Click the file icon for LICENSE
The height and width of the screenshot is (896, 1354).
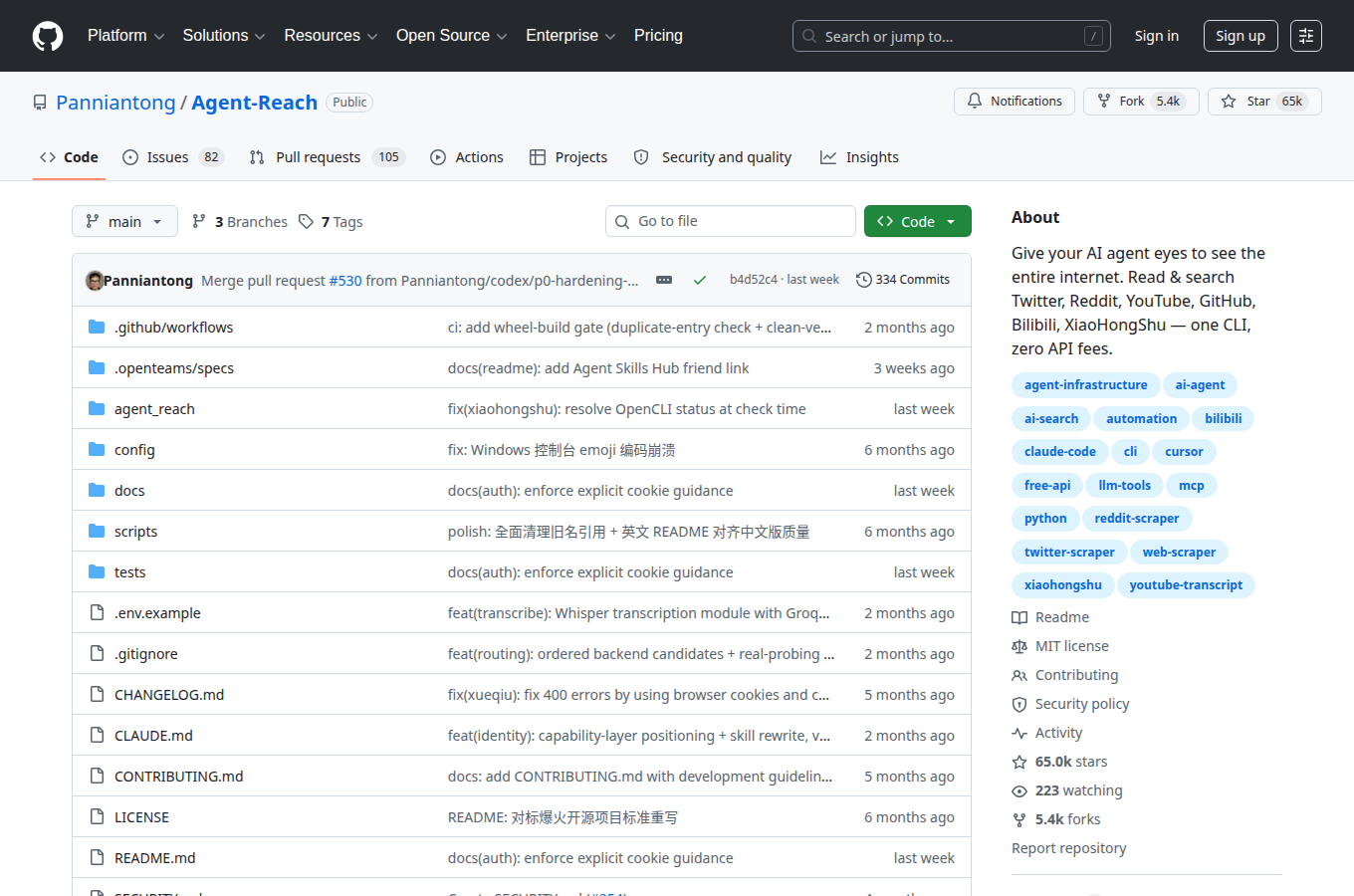point(97,816)
